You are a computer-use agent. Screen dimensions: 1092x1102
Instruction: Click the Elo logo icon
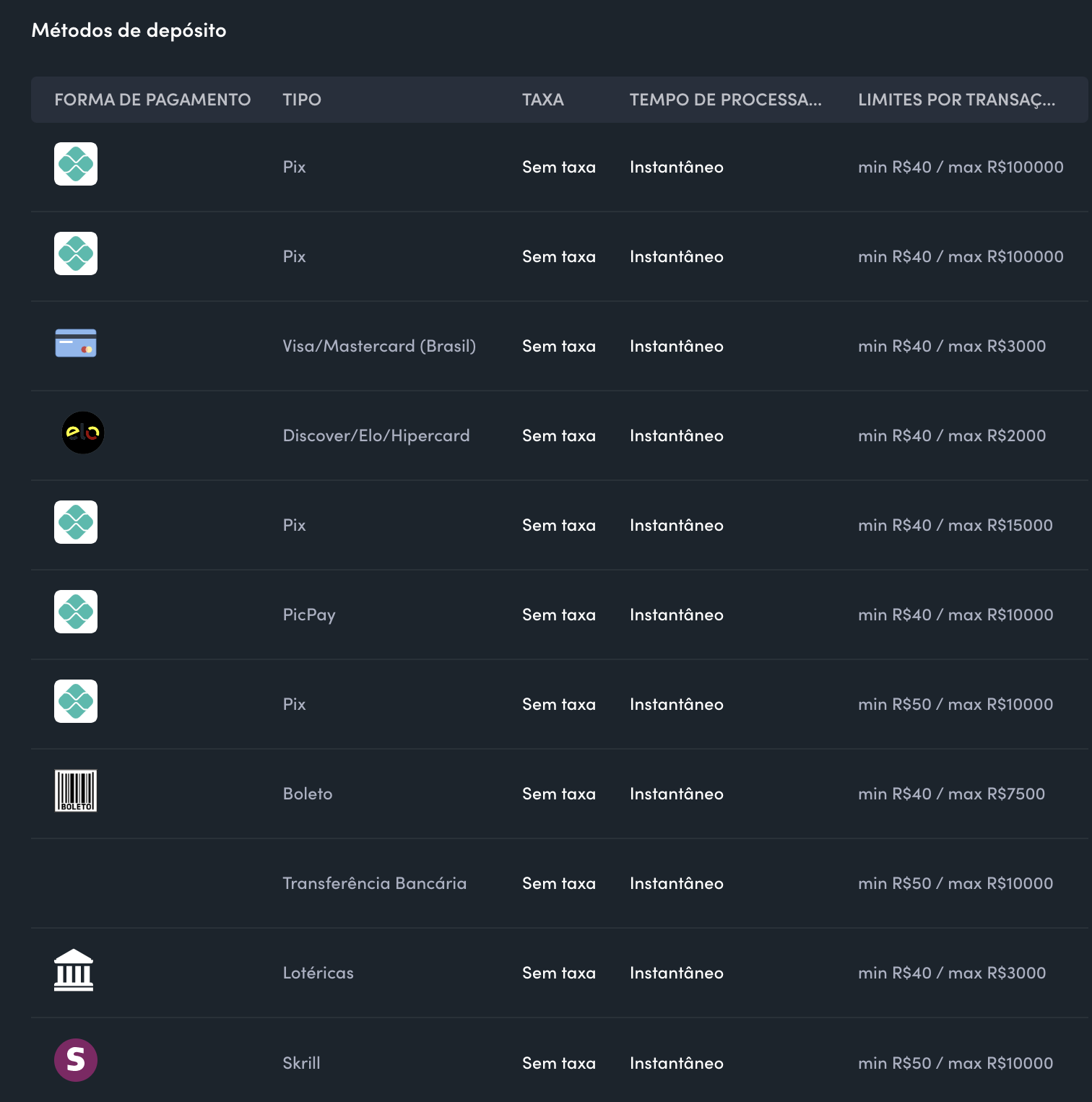click(82, 433)
